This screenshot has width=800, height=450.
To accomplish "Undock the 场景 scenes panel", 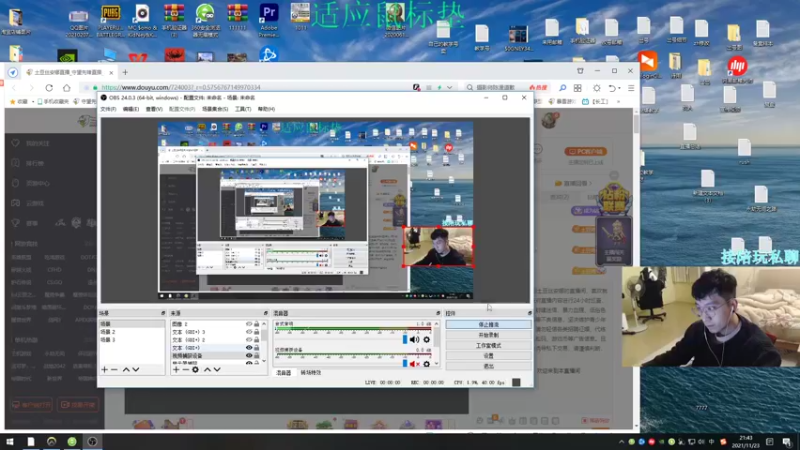I will click(163, 313).
